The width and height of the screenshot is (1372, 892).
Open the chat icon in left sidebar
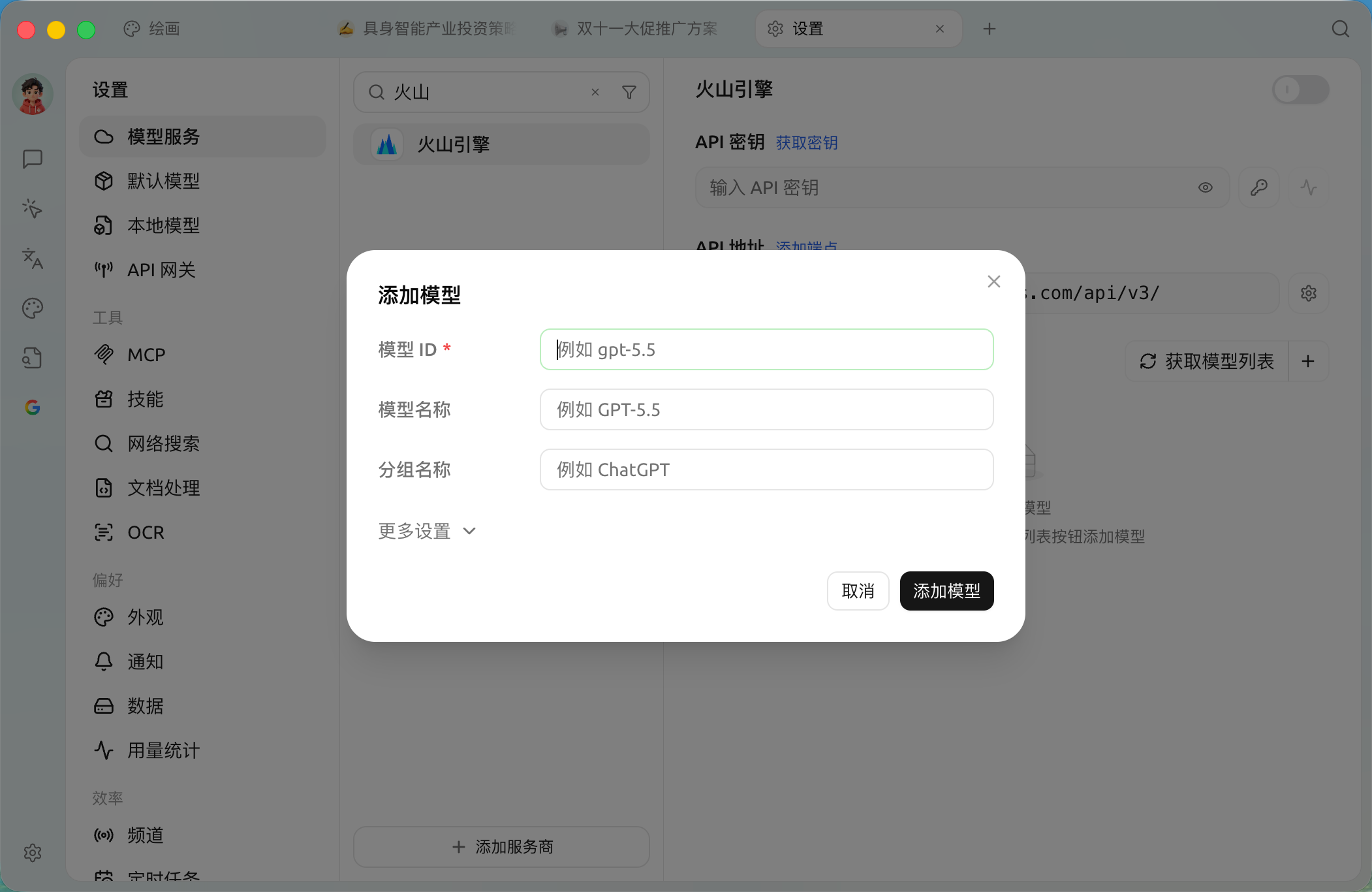pyautogui.click(x=33, y=159)
